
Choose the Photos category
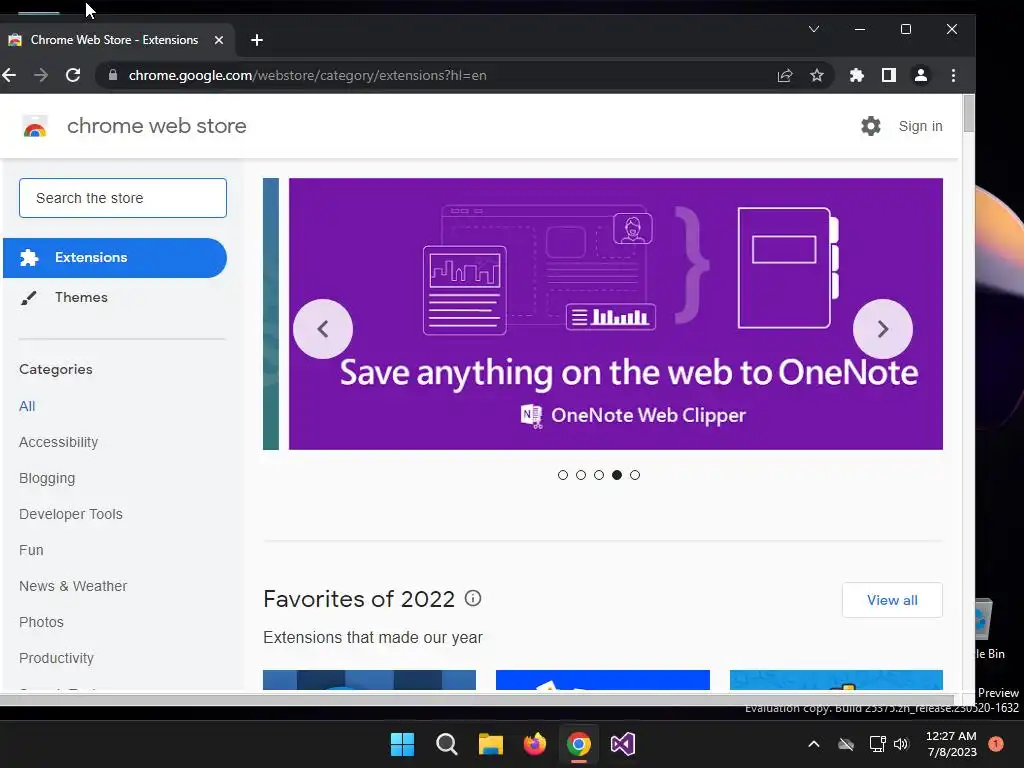point(41,622)
